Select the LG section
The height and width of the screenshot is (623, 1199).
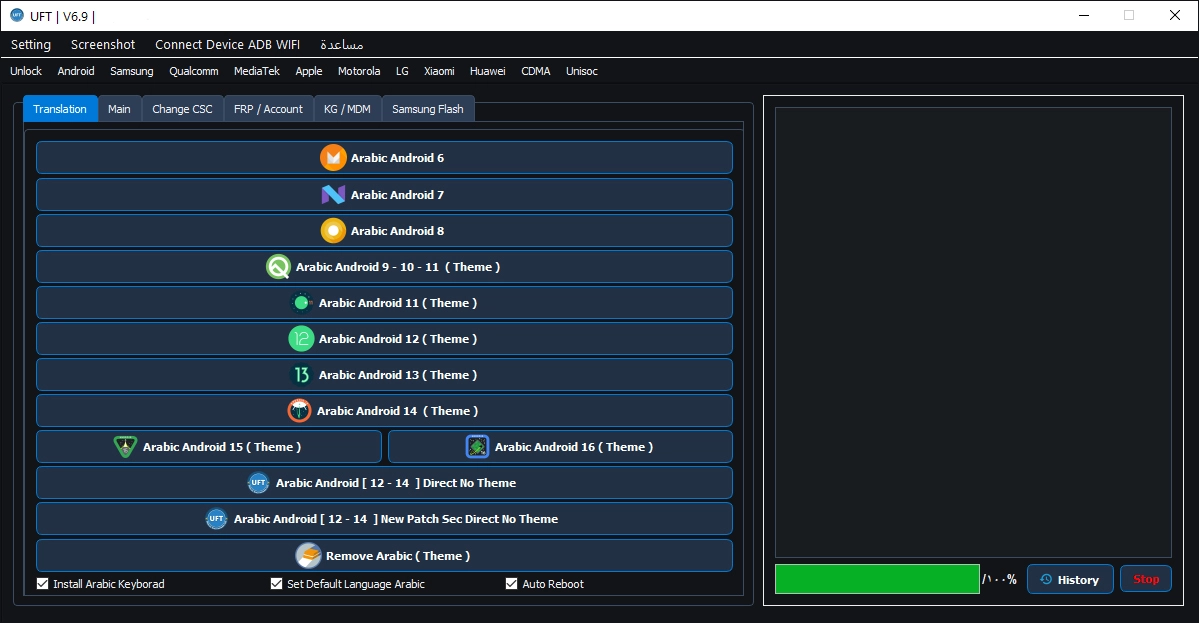tap(402, 71)
